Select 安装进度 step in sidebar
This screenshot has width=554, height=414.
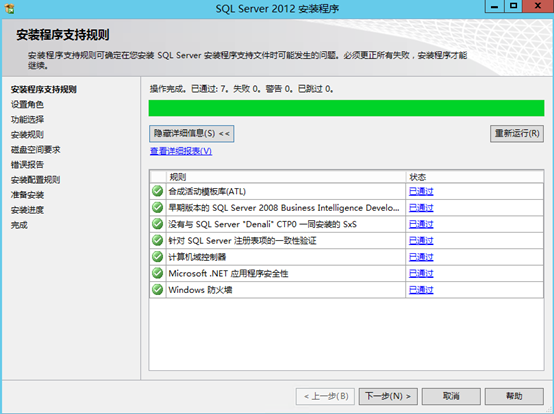click(x=27, y=210)
